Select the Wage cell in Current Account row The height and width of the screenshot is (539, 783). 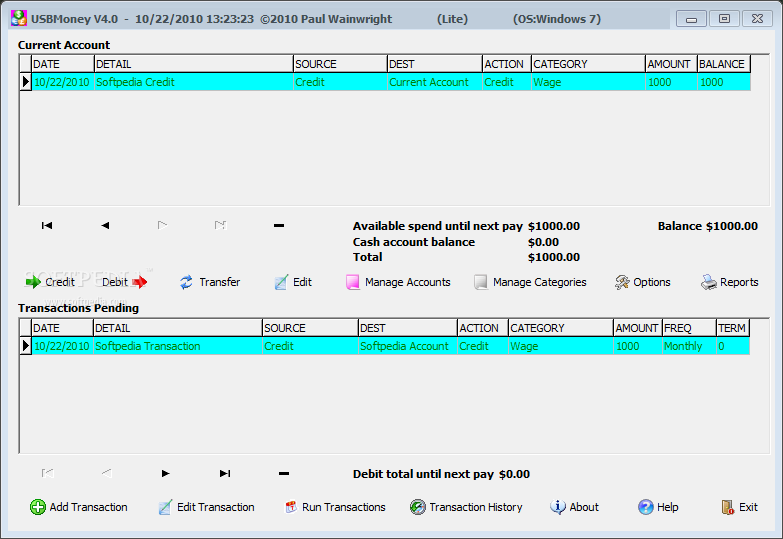click(x=588, y=82)
